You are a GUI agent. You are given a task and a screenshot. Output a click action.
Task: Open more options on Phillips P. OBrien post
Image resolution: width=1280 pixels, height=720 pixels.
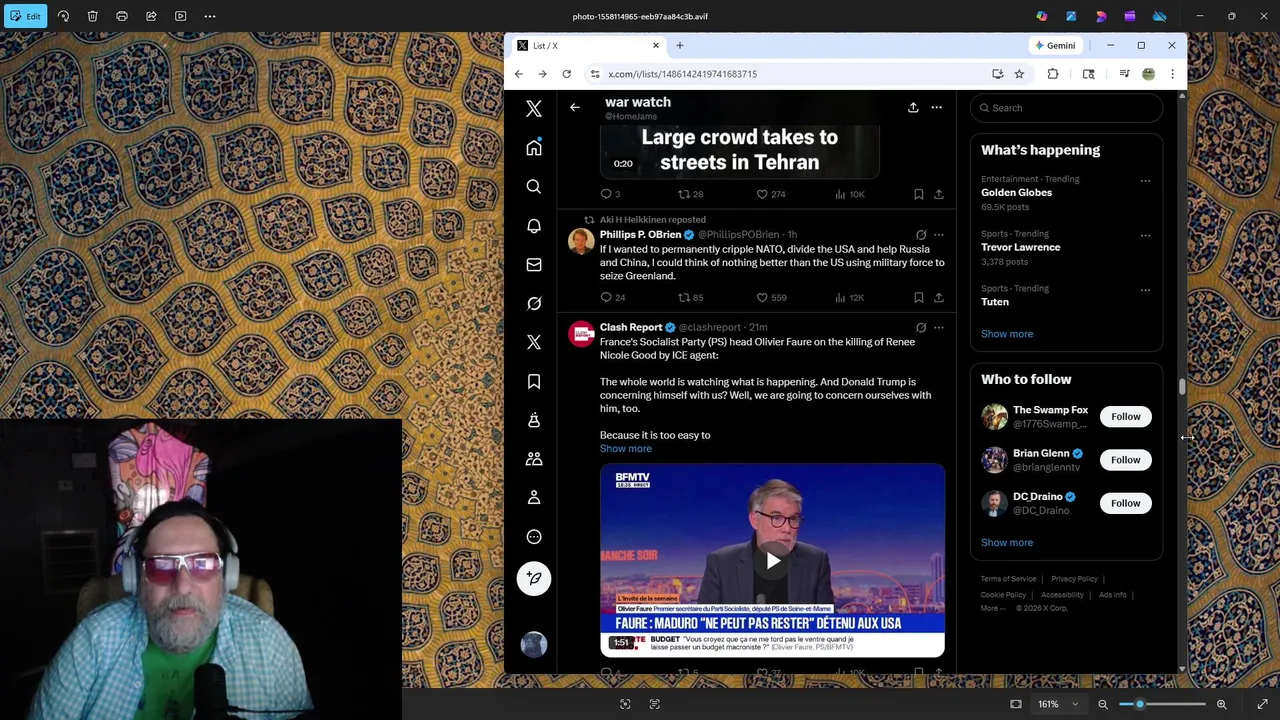[x=938, y=235]
